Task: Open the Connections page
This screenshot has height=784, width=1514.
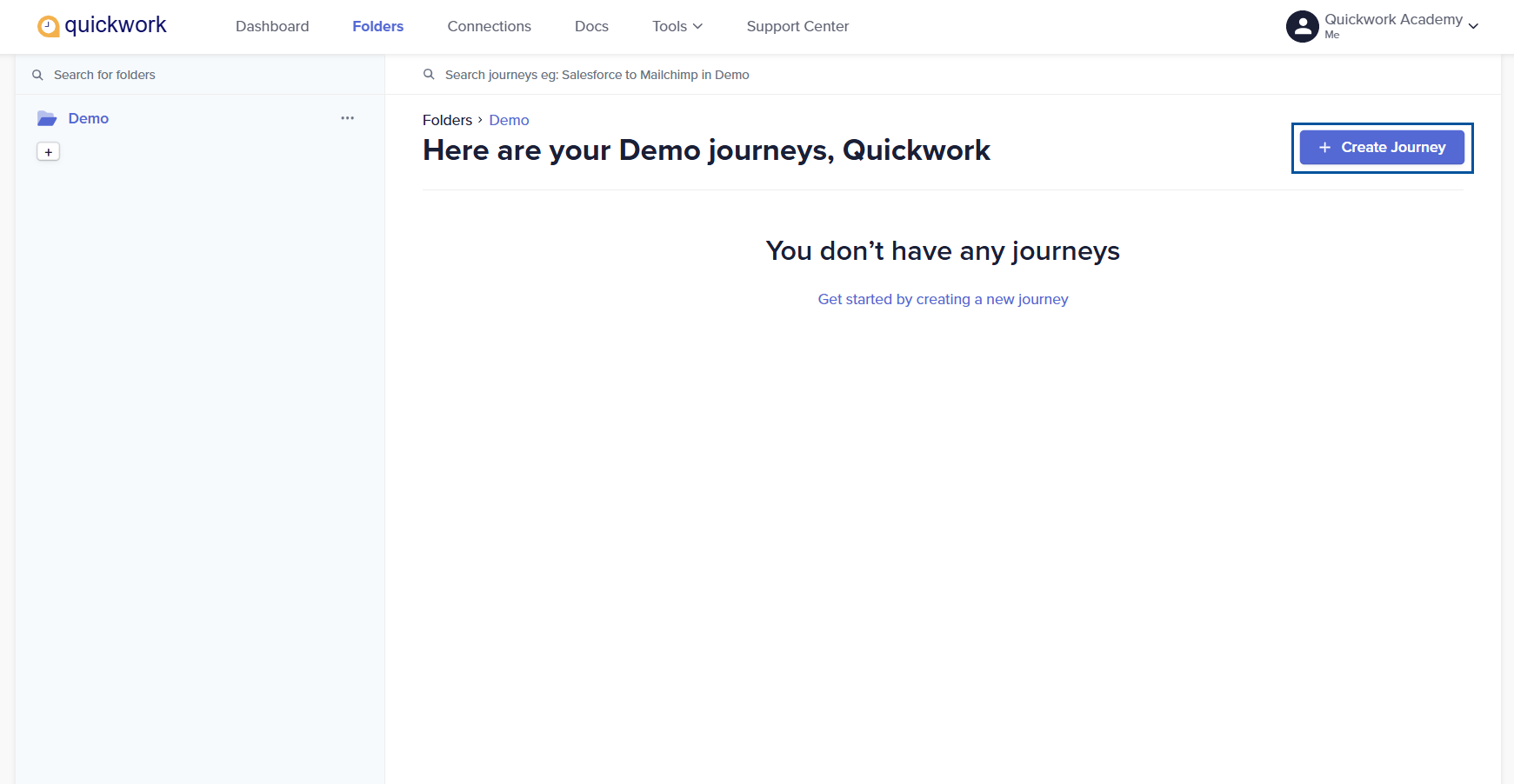Action: tap(489, 26)
